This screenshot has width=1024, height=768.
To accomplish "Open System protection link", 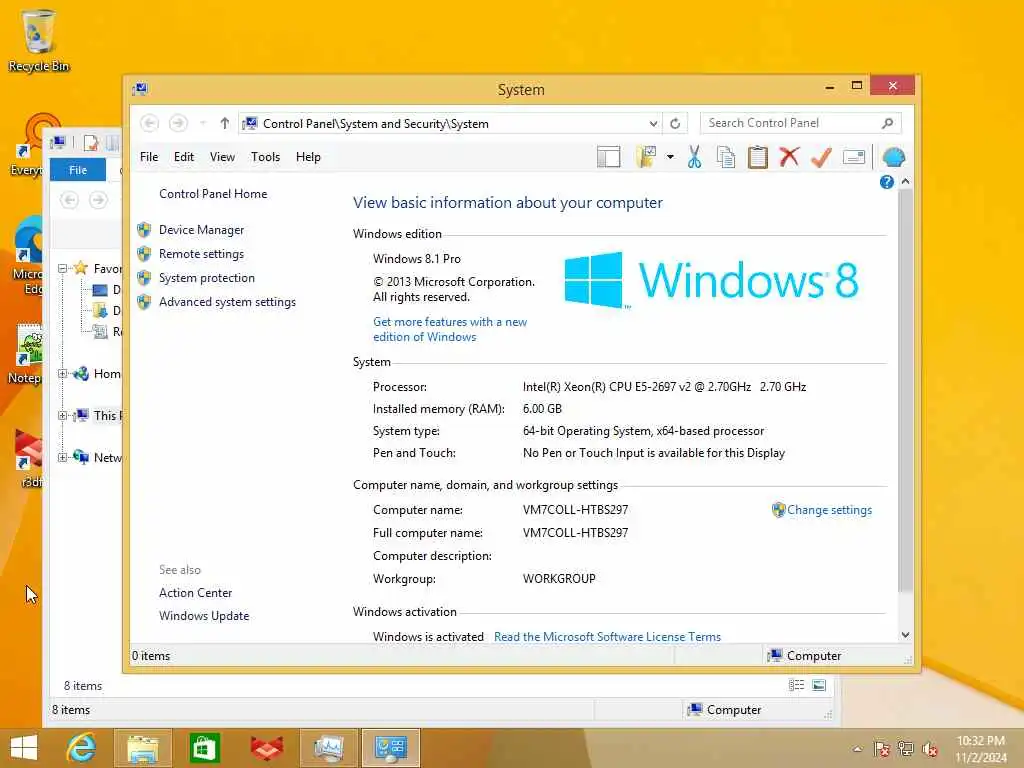I will (x=206, y=278).
